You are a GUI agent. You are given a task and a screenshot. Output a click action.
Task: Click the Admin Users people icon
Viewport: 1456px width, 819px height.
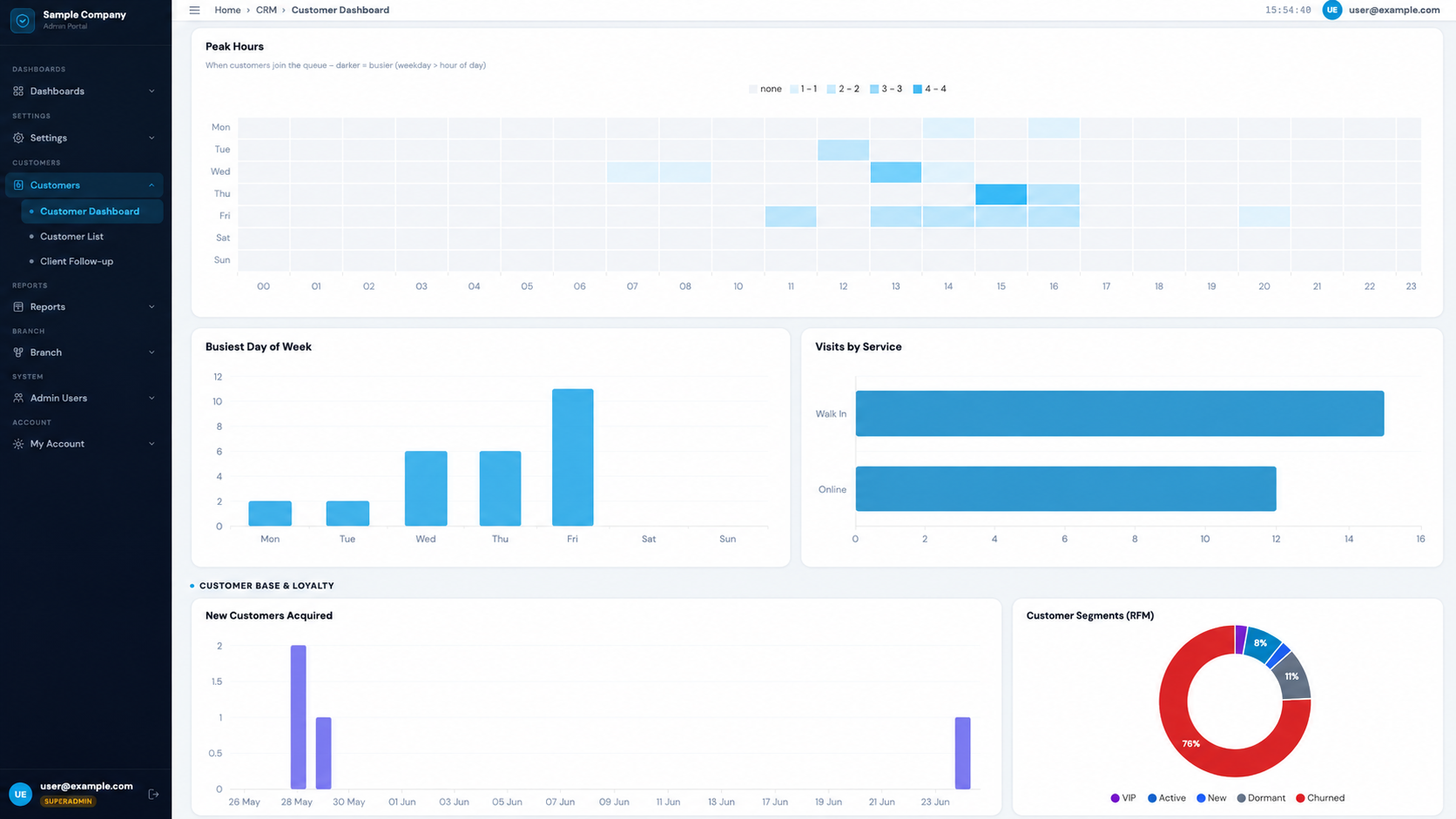(x=18, y=398)
